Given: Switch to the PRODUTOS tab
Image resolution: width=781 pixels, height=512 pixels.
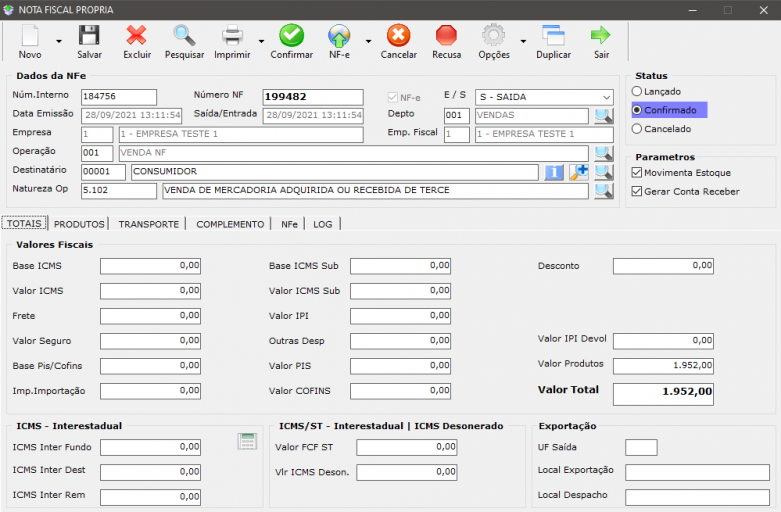Looking at the screenshot, I should click(x=79, y=224).
